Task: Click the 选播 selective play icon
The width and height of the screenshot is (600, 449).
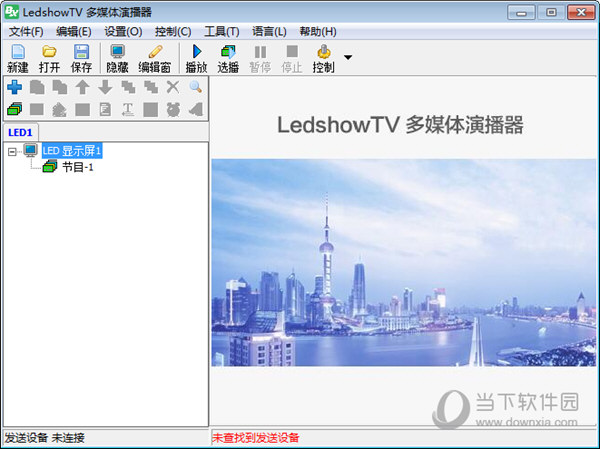Action: coord(228,59)
